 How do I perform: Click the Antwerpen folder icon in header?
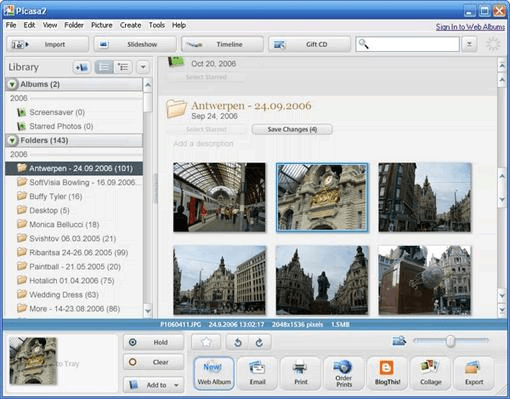coord(176,109)
